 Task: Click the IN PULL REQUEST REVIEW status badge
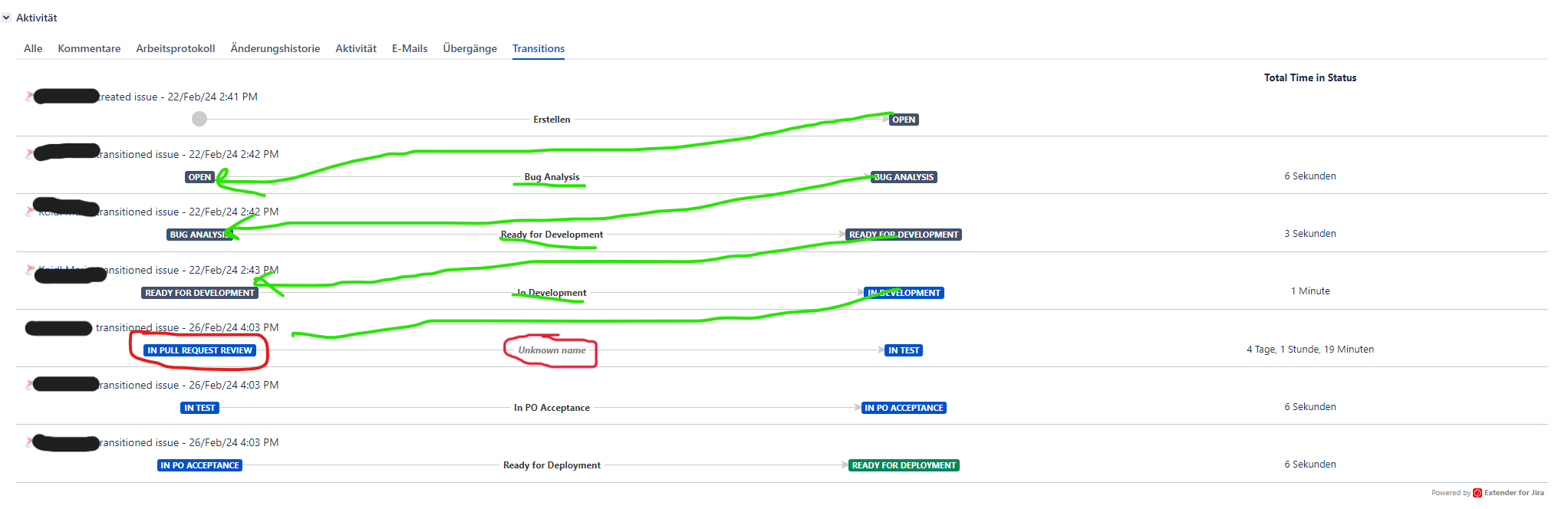[199, 350]
